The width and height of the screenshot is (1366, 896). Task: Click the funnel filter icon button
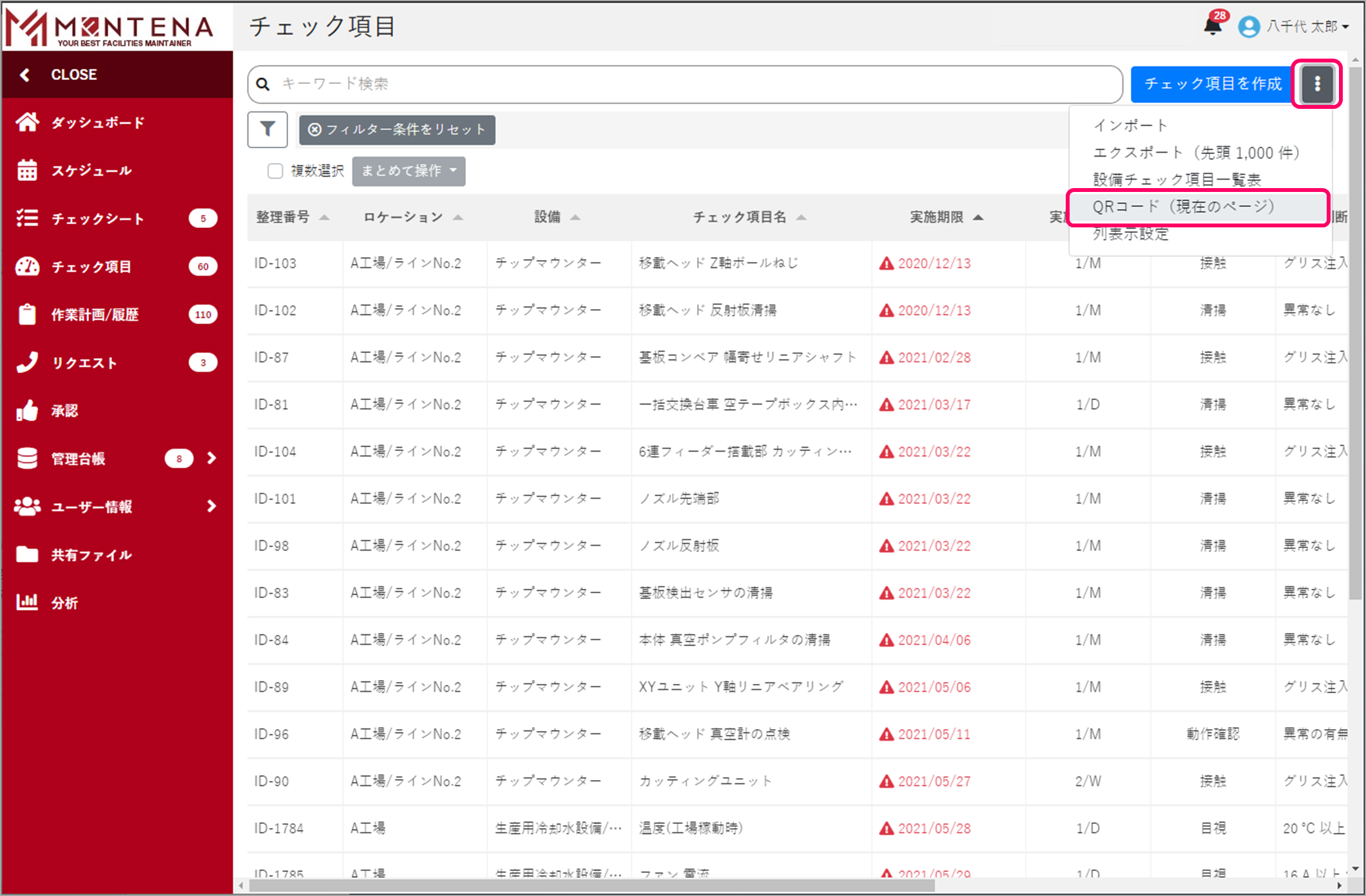point(267,129)
